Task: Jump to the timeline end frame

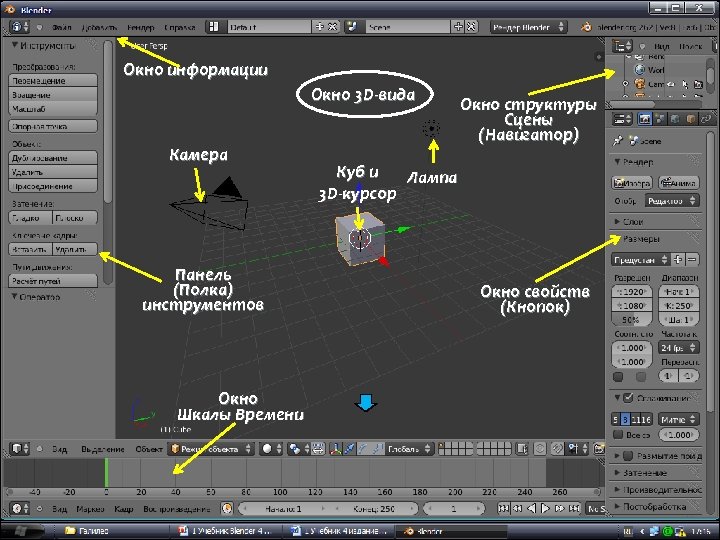Action: [x=574, y=508]
